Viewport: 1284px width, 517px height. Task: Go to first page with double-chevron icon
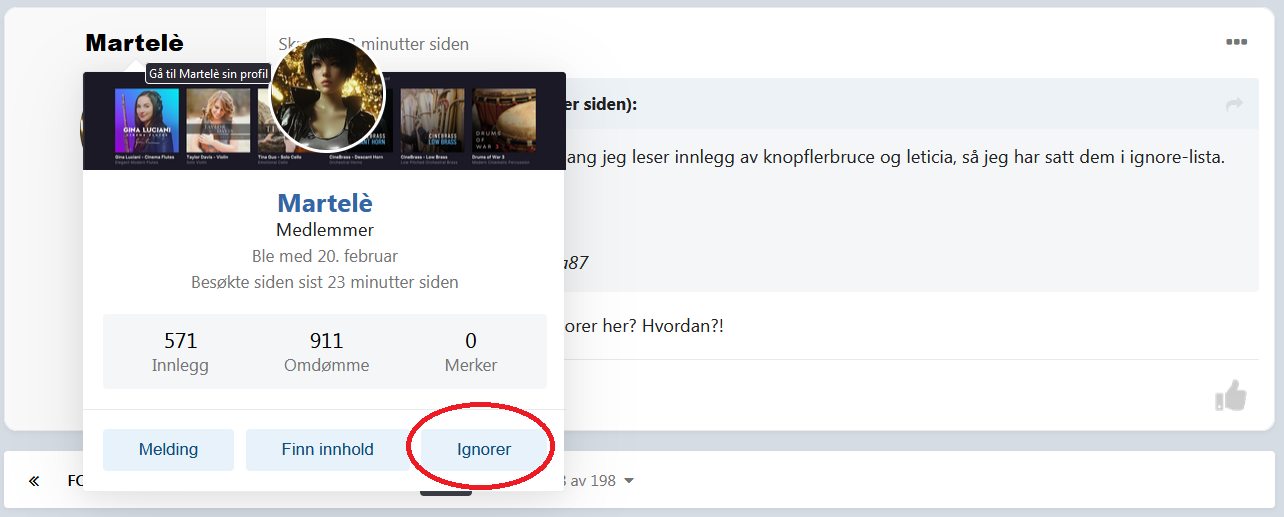coord(34,481)
